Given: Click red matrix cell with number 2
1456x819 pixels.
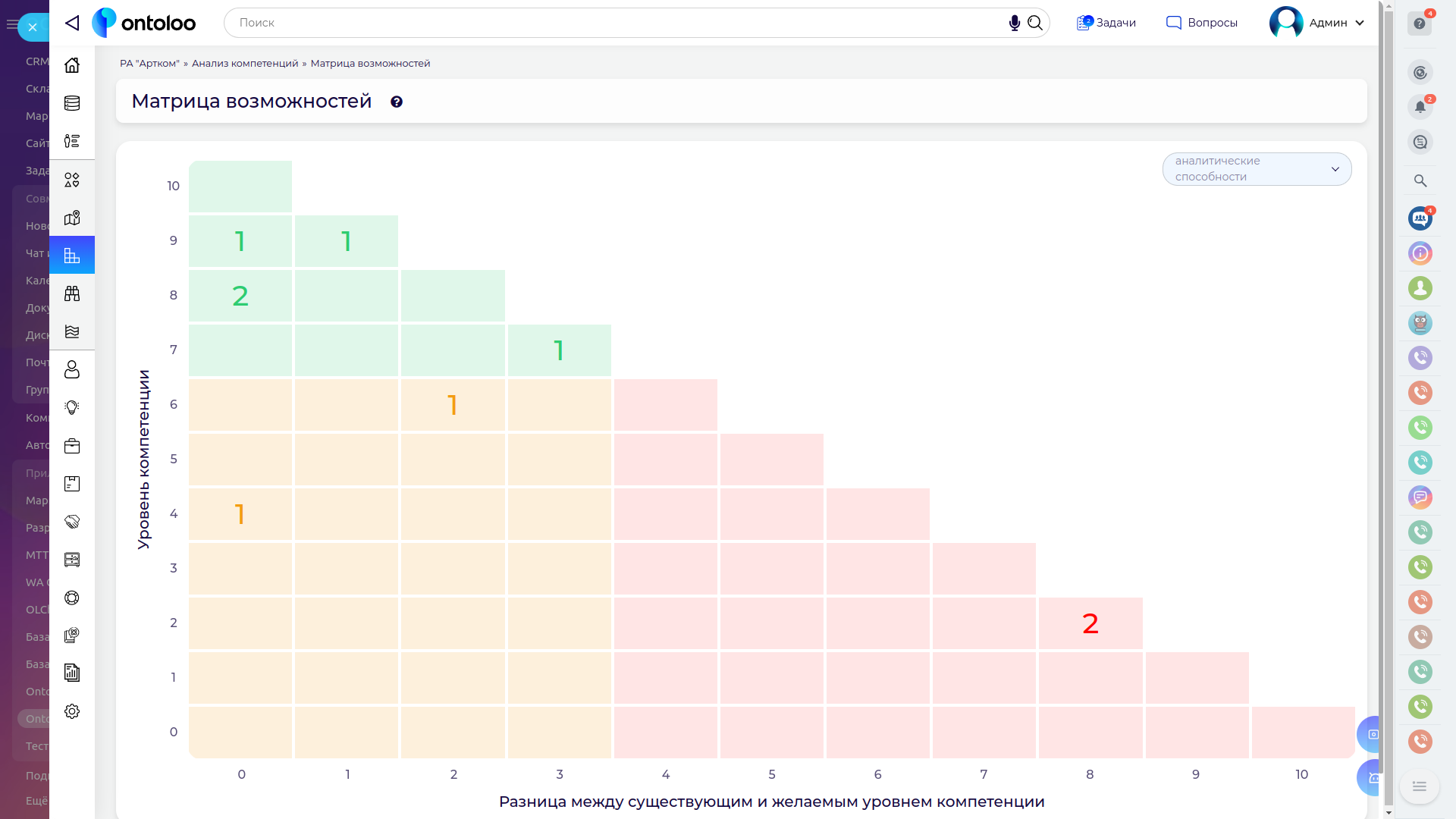Looking at the screenshot, I should [1090, 623].
